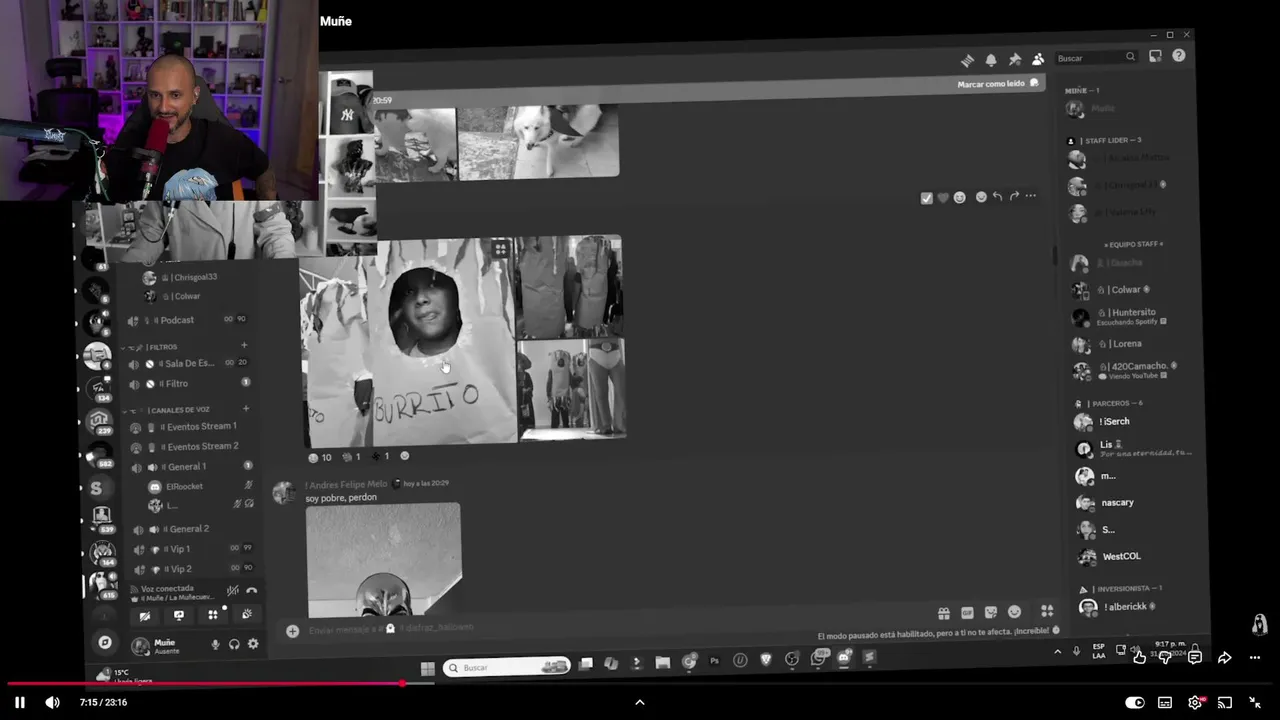Mute the Discord microphone
This screenshot has height=720, width=1280.
pyautogui.click(x=215, y=645)
